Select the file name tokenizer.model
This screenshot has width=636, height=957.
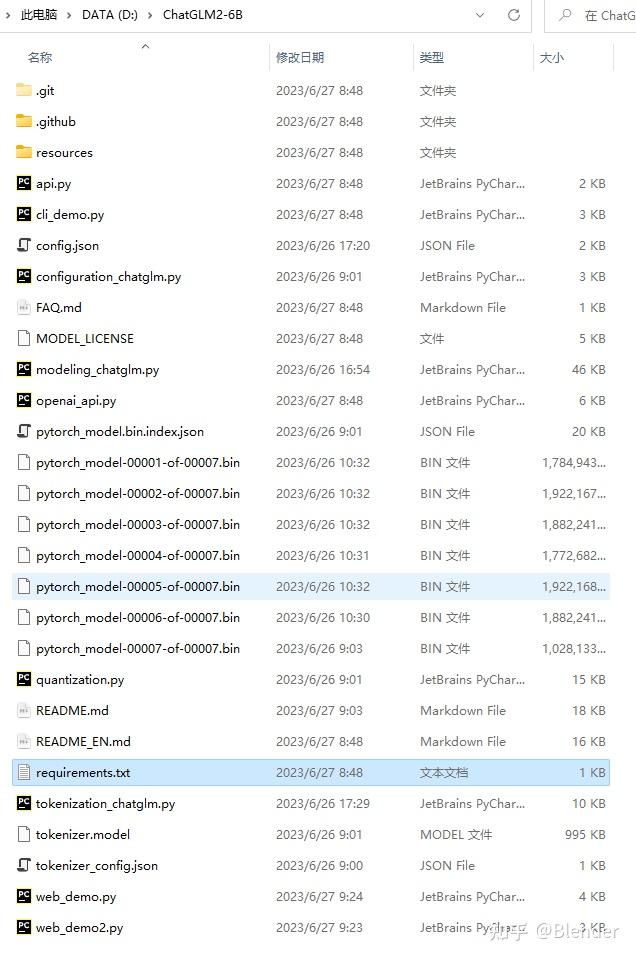(x=83, y=834)
